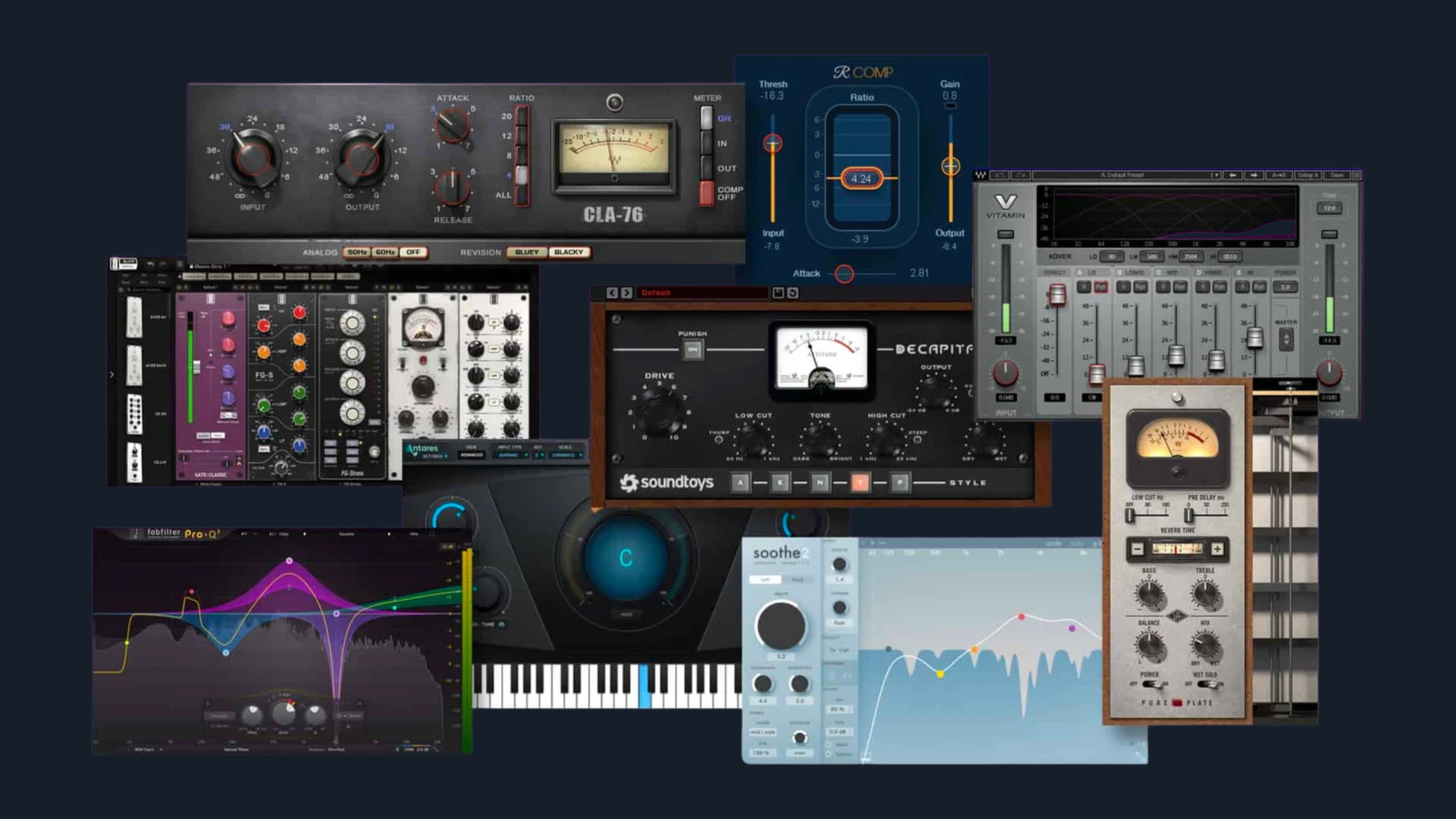The image size is (1456, 819).
Task: Click the R-Comp Attack slider handle
Action: (844, 273)
